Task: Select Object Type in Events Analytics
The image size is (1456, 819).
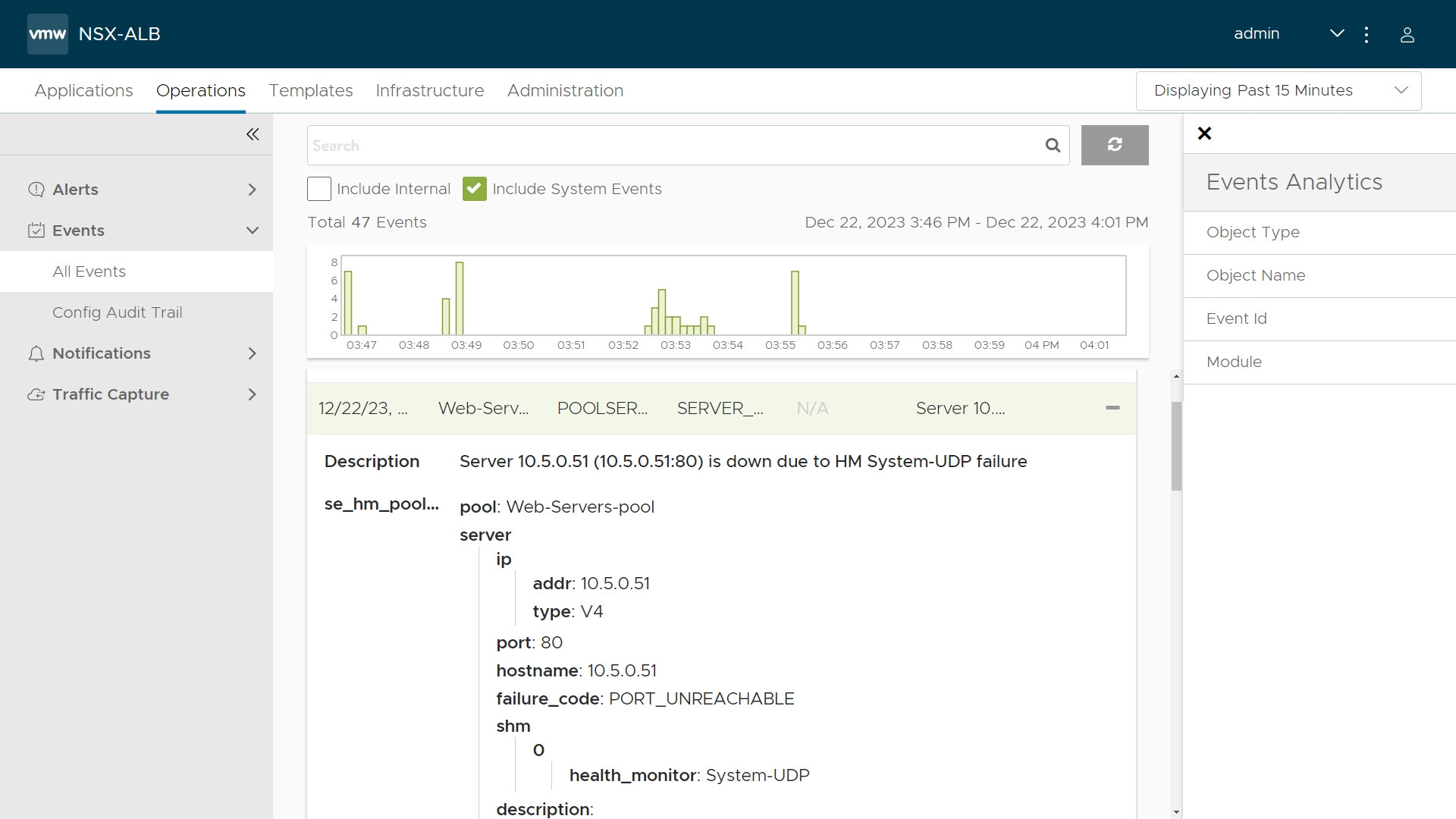Action: coord(1252,232)
